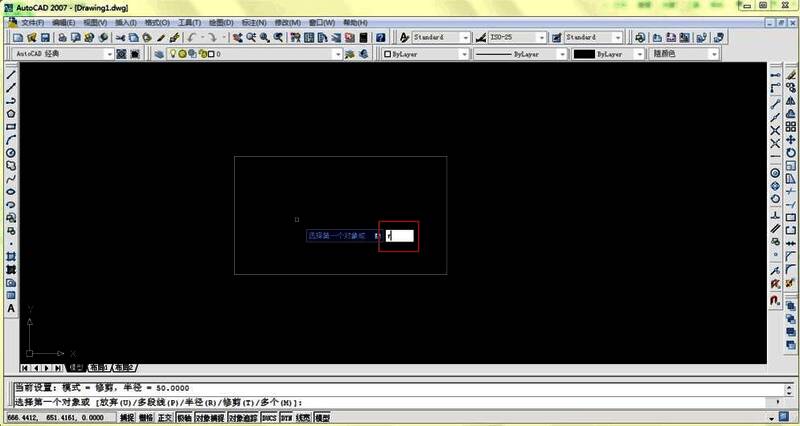
Task: Switch to the 布局1 layout tab
Action: pos(98,367)
